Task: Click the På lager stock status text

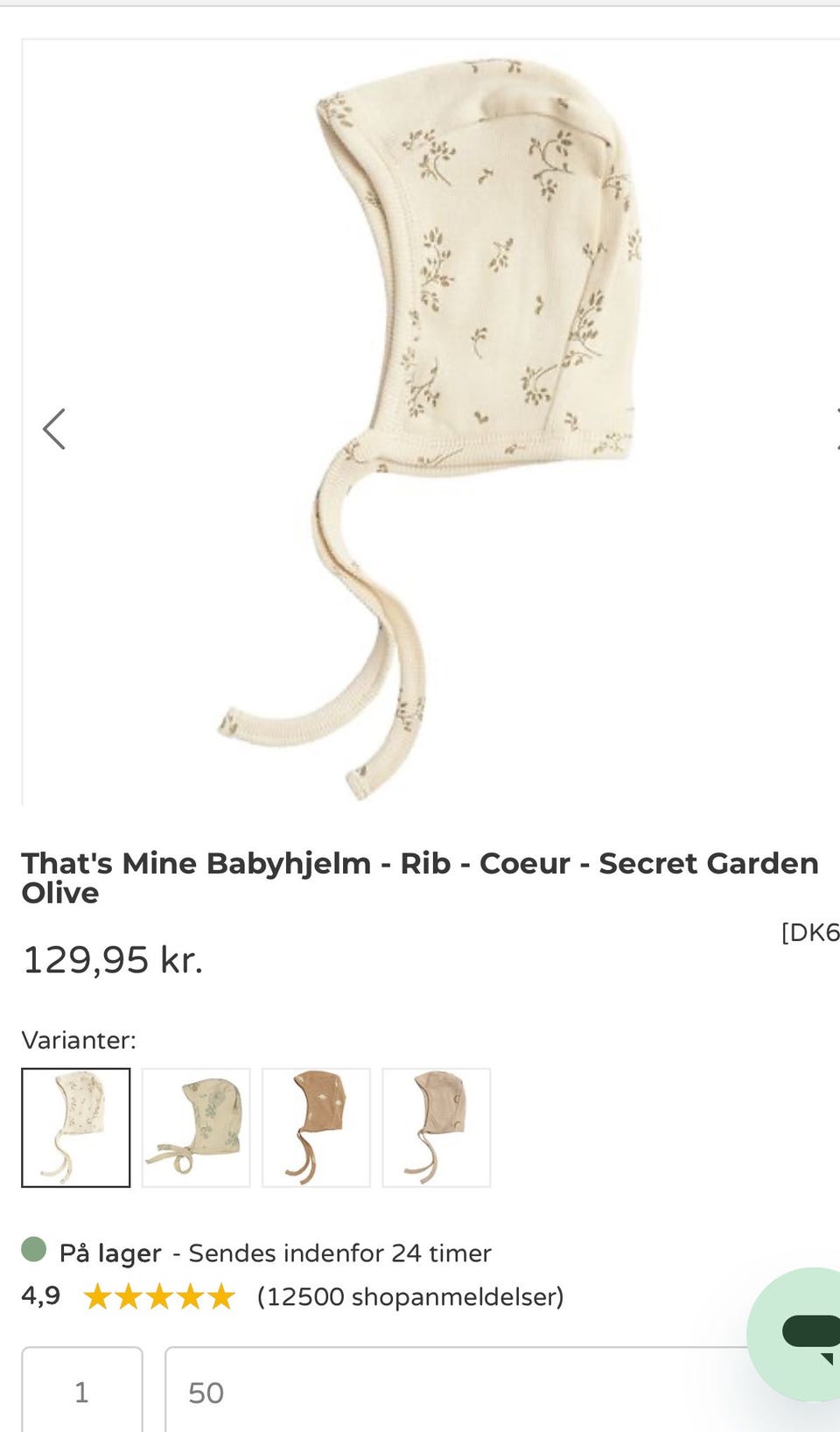Action: (x=110, y=1253)
